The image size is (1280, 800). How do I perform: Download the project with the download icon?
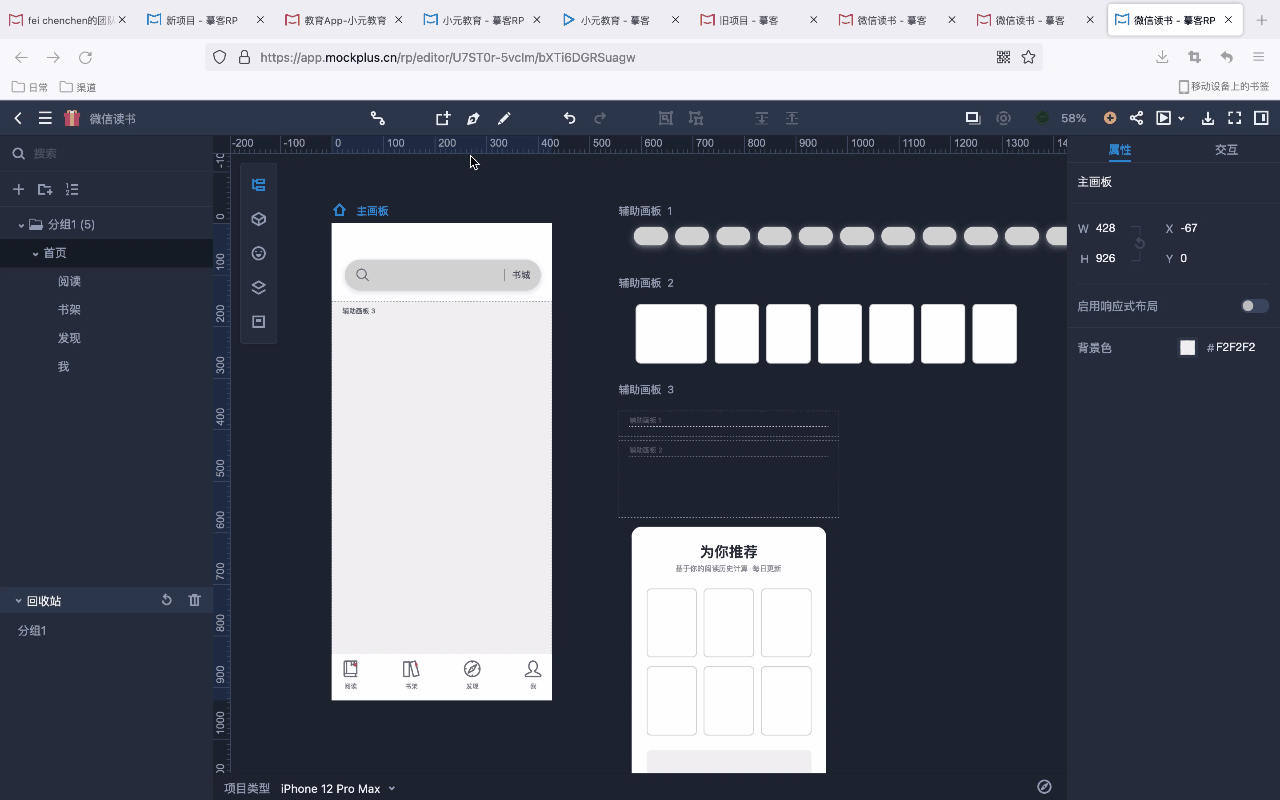pyautogui.click(x=1207, y=118)
